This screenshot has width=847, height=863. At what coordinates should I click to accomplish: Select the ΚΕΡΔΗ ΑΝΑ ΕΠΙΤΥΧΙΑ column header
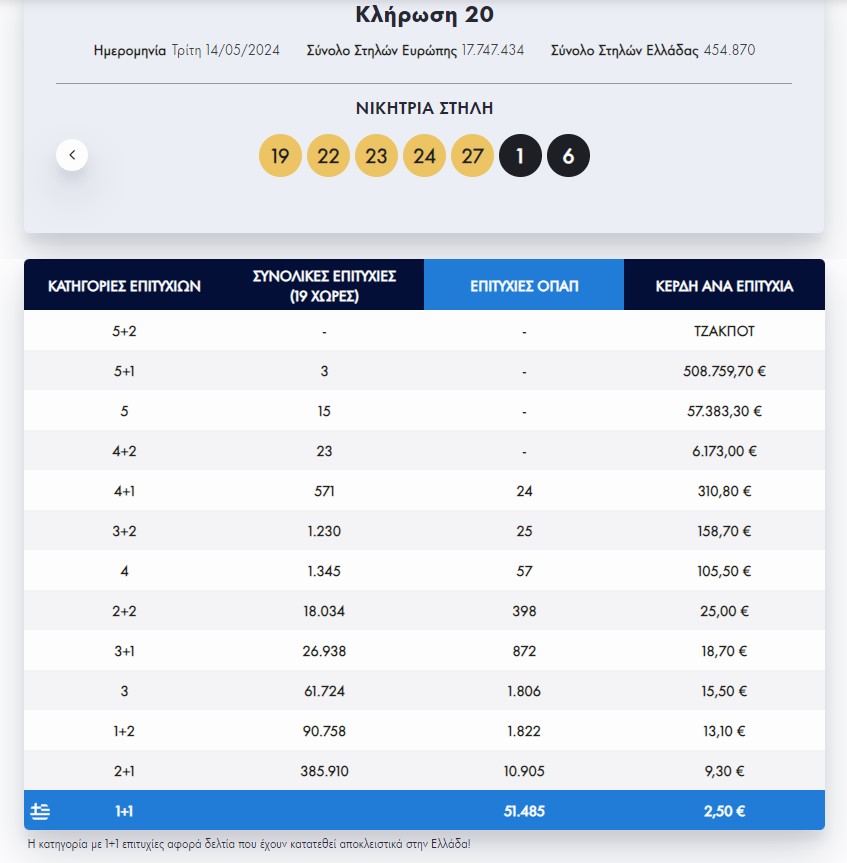(x=725, y=284)
